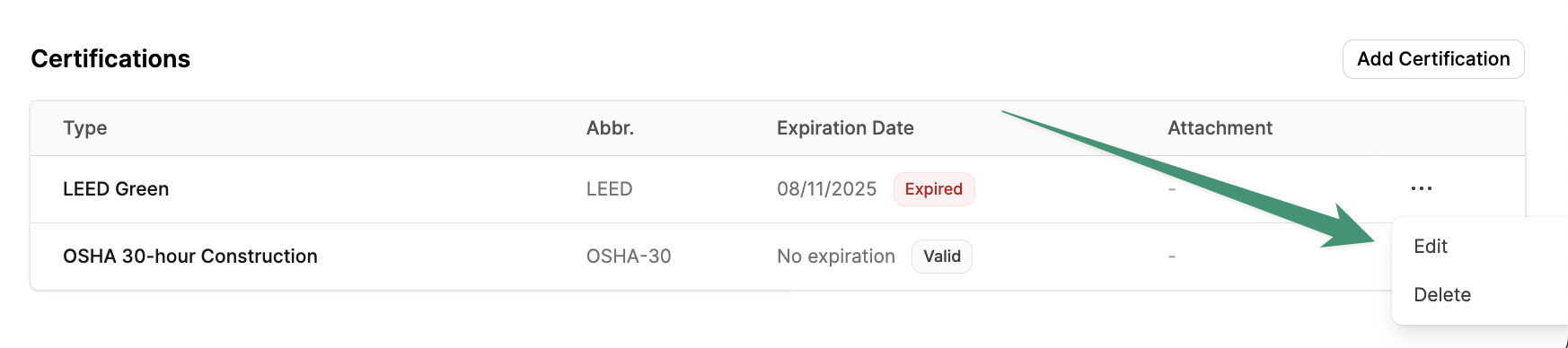The width and height of the screenshot is (1568, 348).
Task: Select the LEED Green certification row name
Action: click(x=116, y=189)
